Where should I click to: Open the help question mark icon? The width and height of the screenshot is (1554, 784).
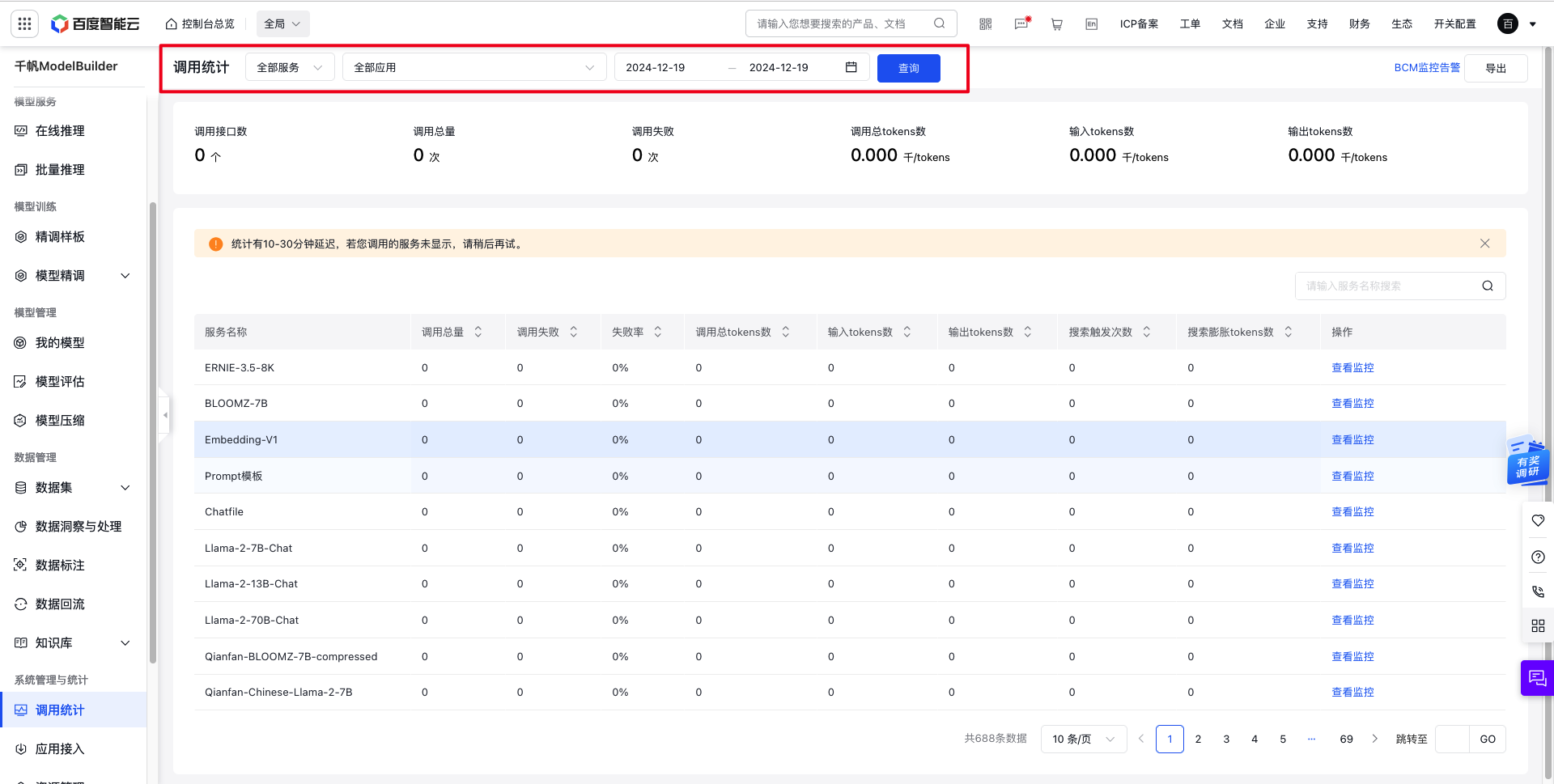(1538, 557)
